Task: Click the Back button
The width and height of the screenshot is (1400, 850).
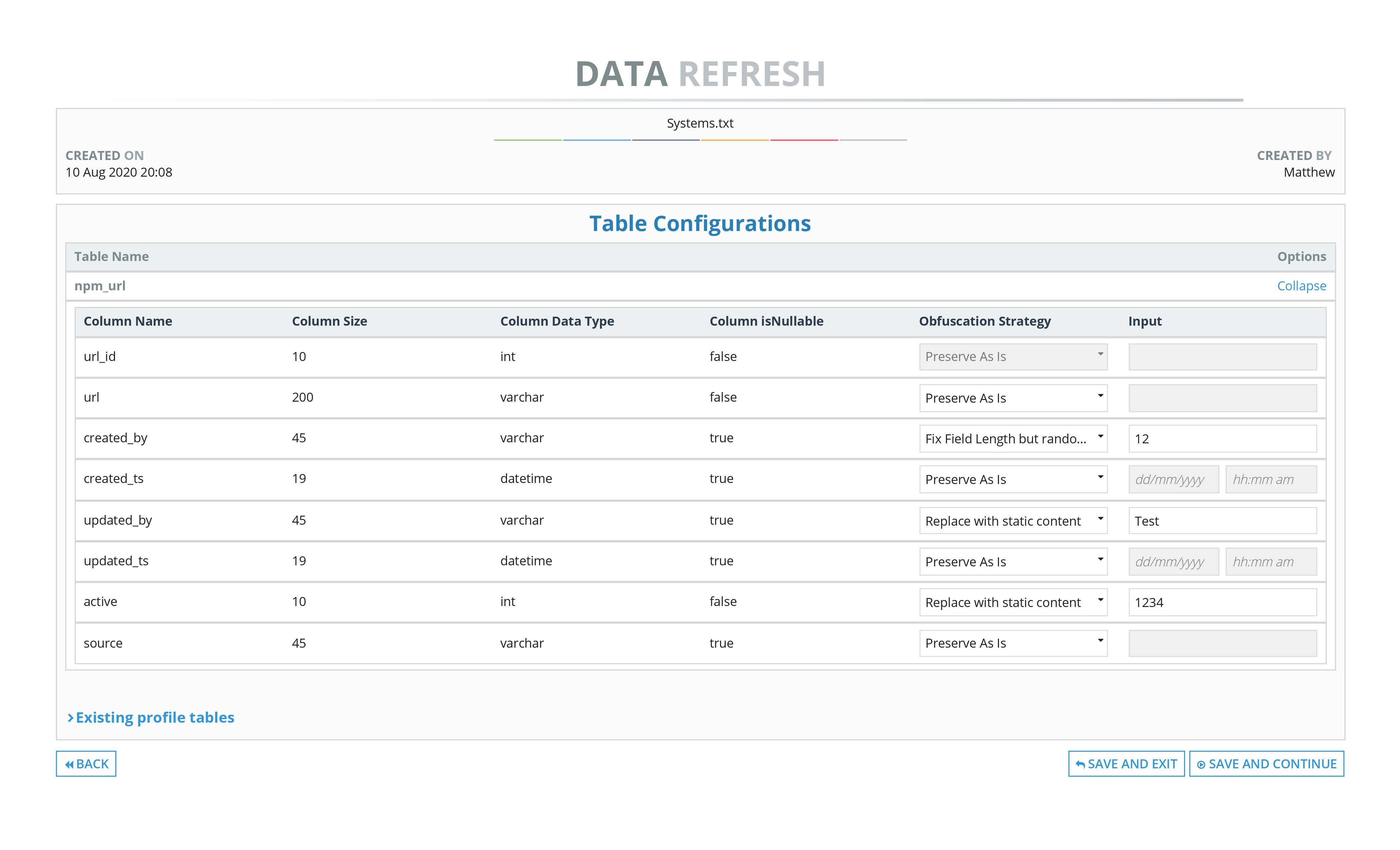Action: (x=86, y=764)
